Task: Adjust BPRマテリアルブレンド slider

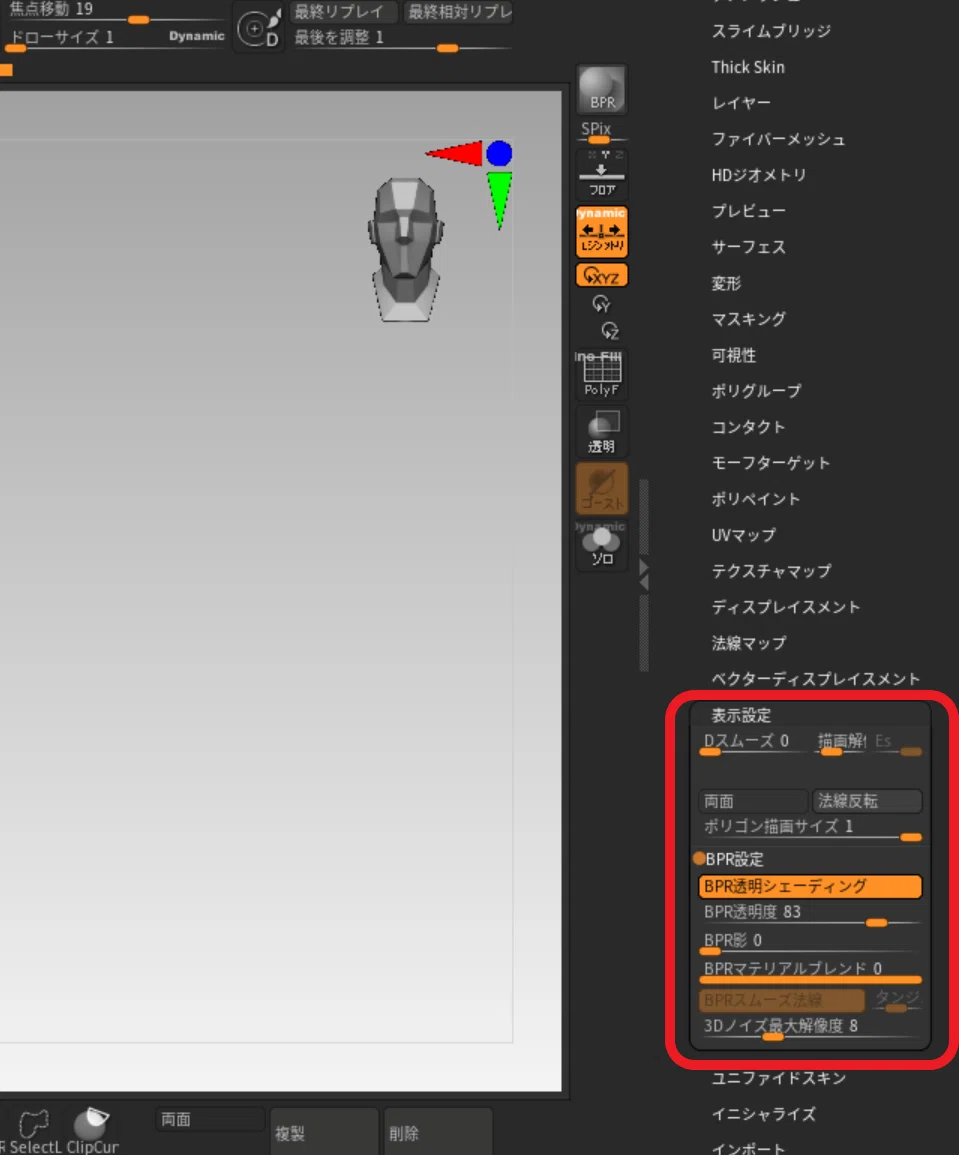Action: [x=810, y=972]
